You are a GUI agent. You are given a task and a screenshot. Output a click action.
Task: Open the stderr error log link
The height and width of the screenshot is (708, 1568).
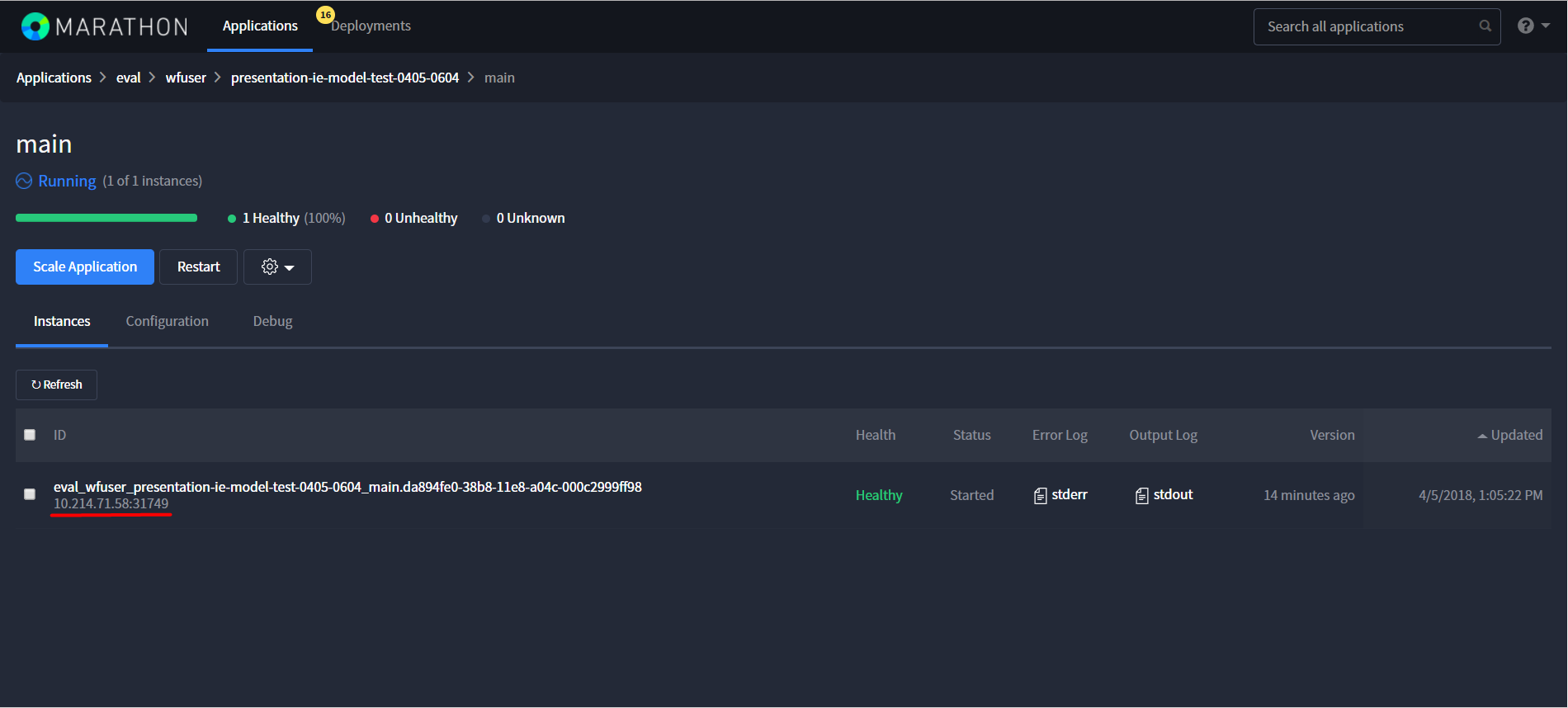[1069, 494]
